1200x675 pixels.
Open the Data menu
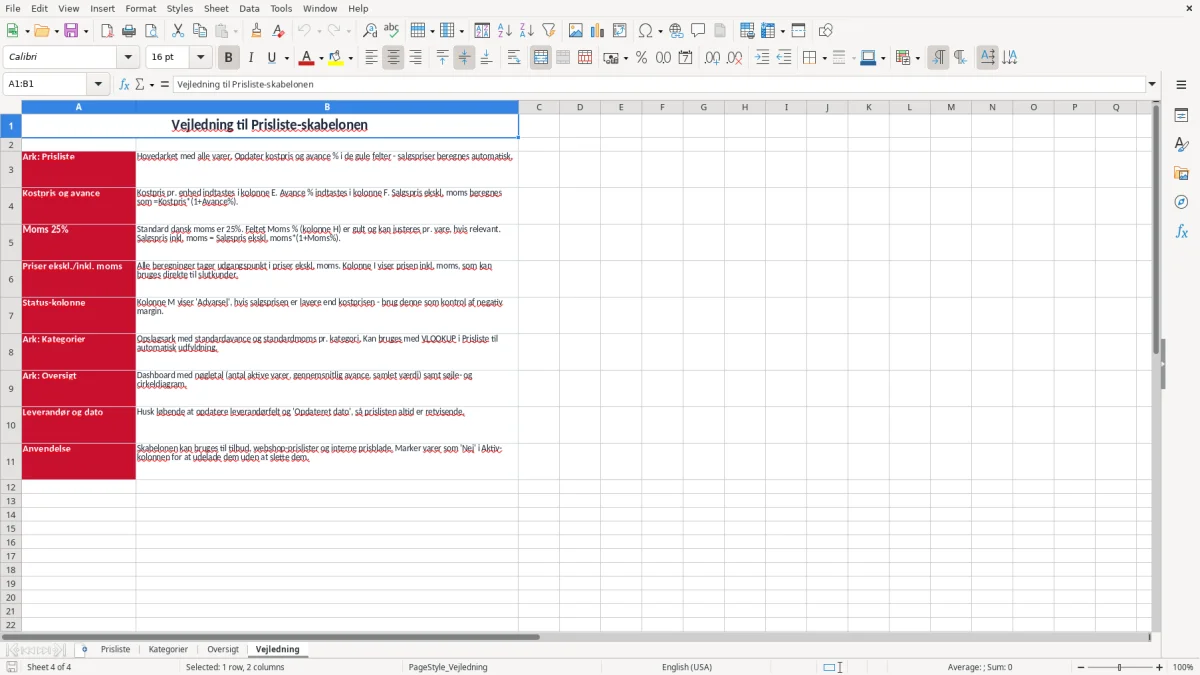(x=249, y=8)
